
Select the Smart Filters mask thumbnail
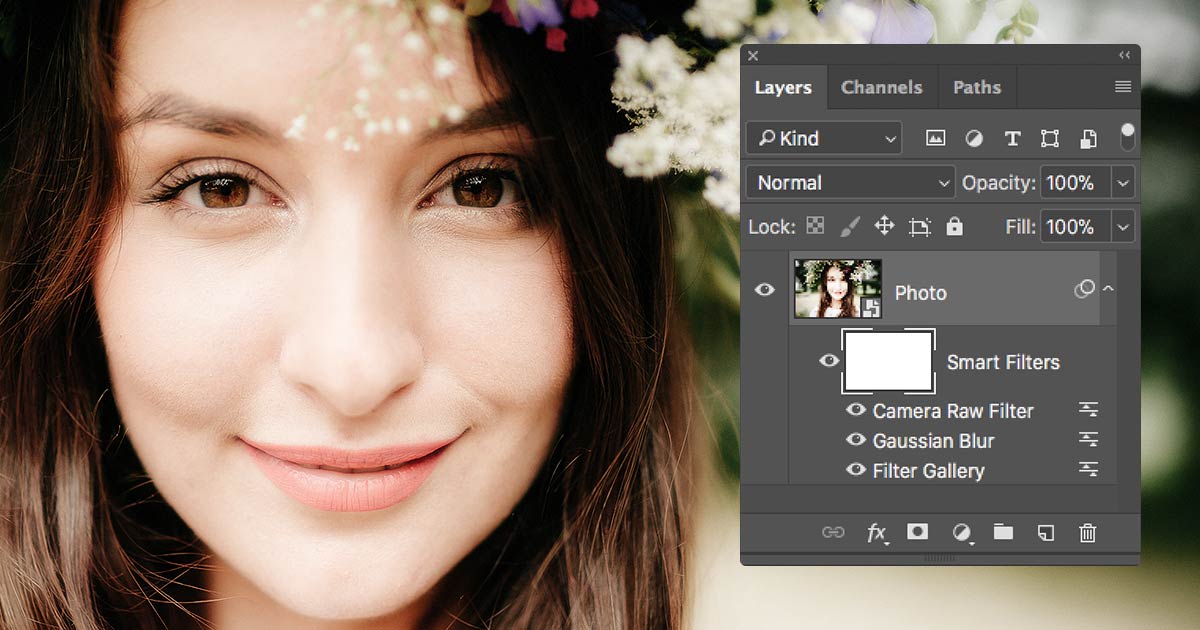[x=889, y=361]
